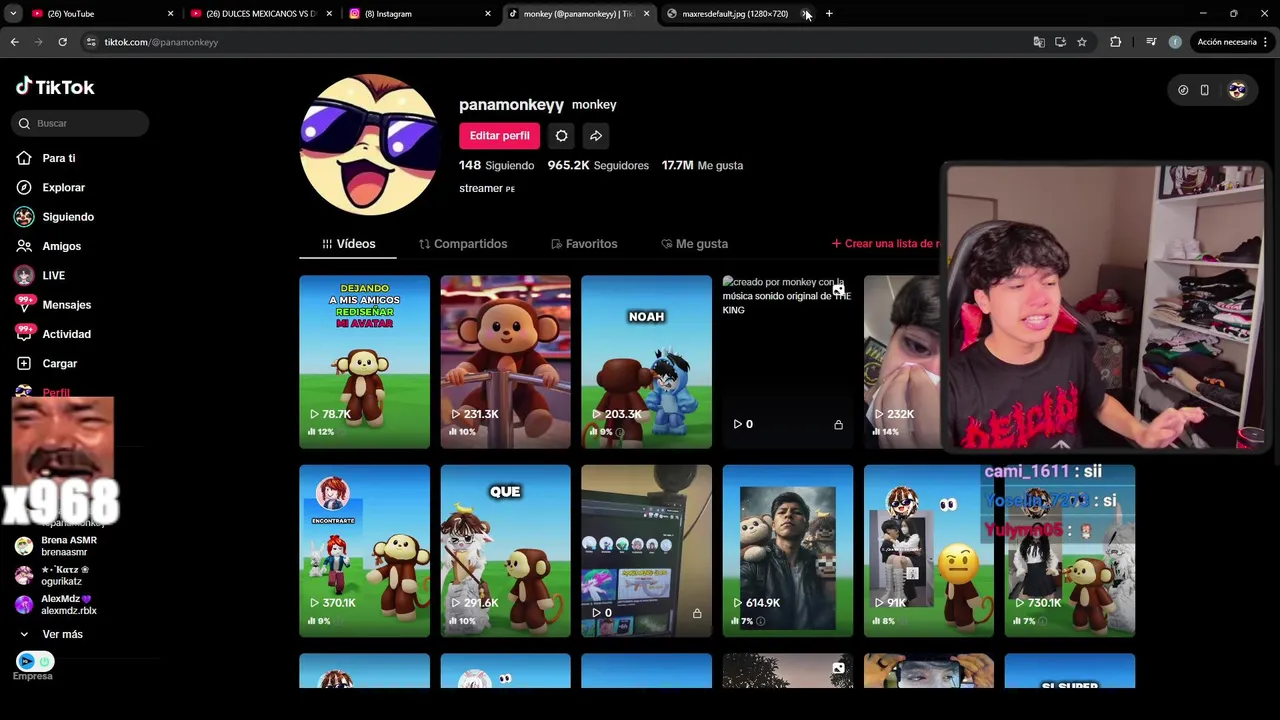This screenshot has width=1280, height=720.
Task: Open the profile avatar menu at top right
Action: (x=1237, y=90)
